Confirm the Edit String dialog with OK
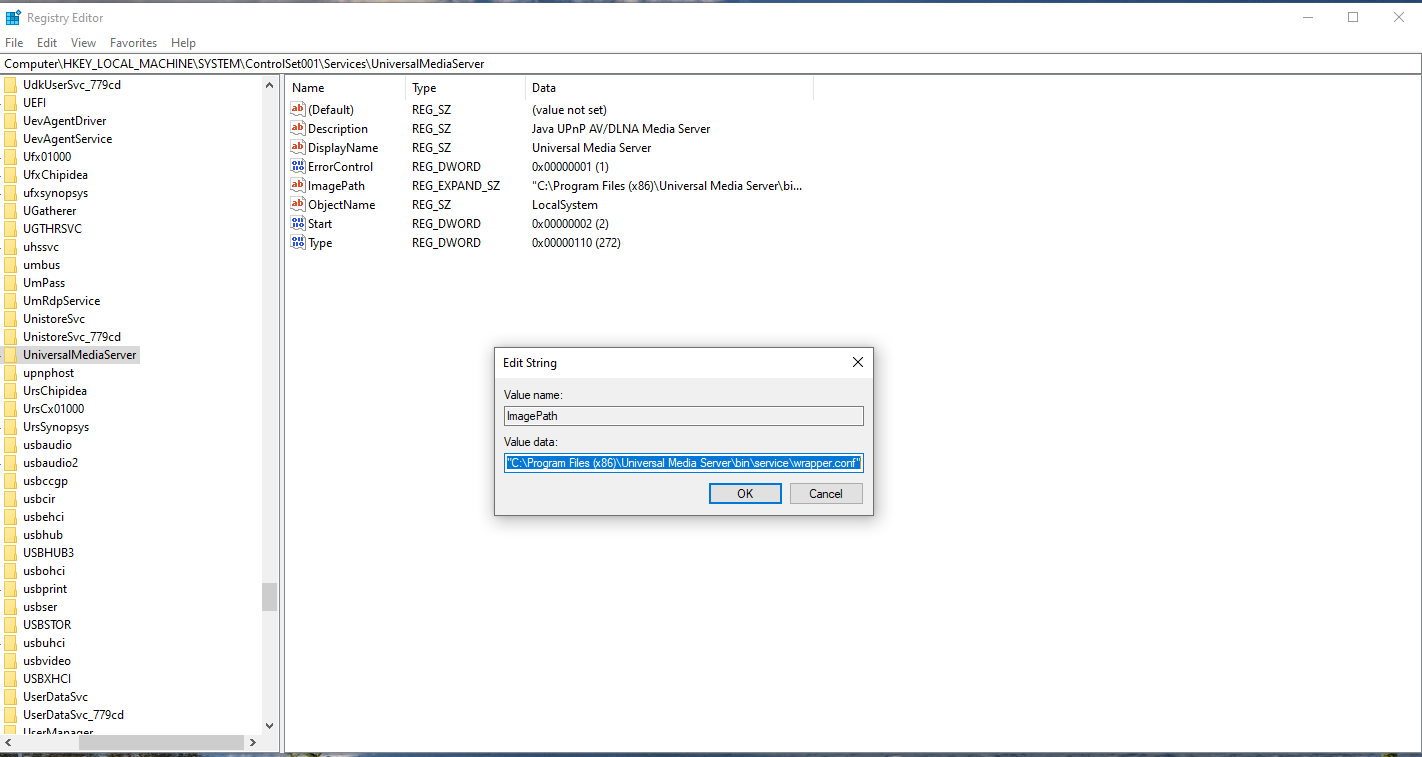This screenshot has width=1422, height=757. 745,494
